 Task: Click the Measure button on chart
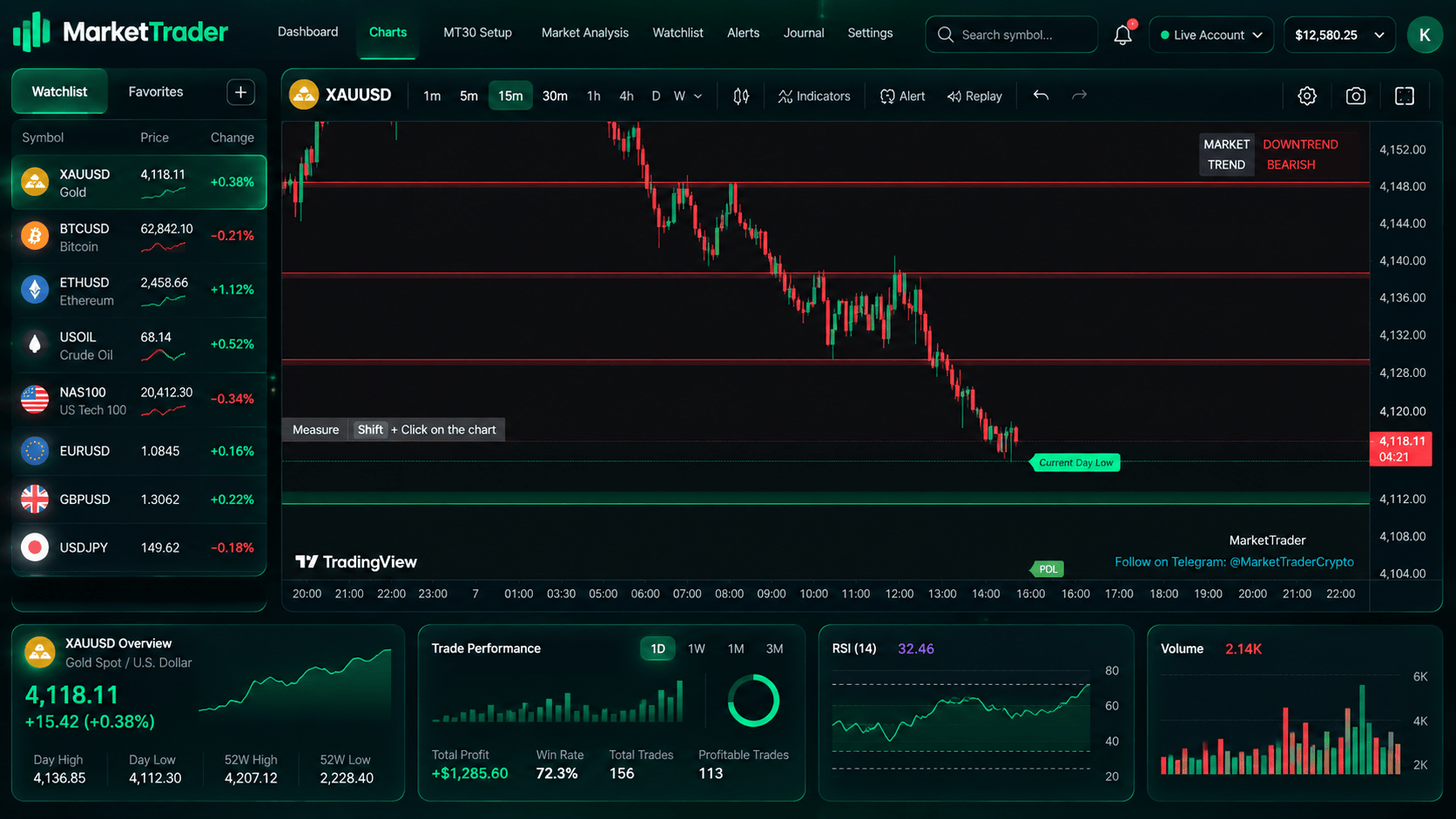[x=315, y=430]
